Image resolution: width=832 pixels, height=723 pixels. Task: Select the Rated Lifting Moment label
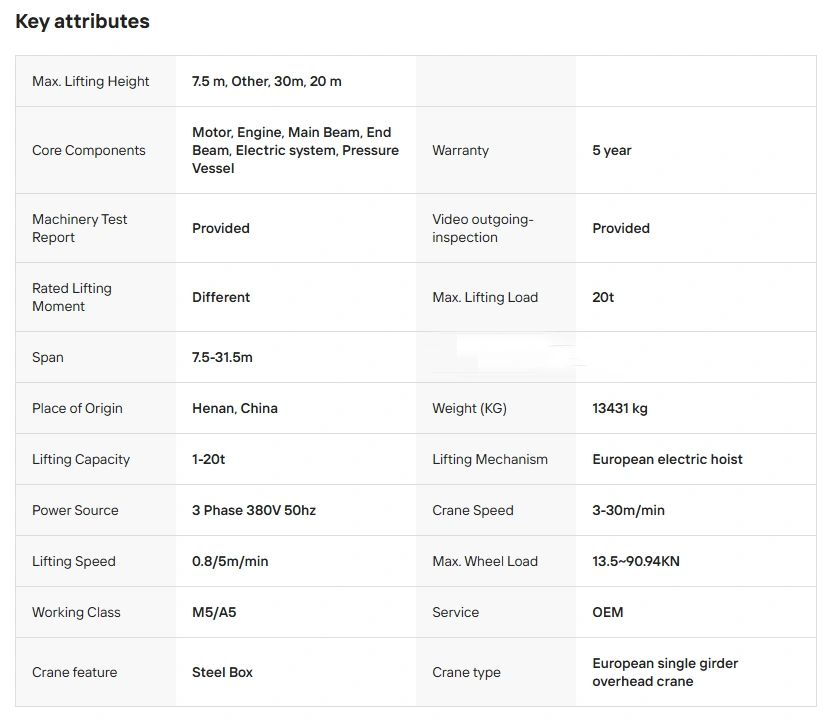pos(72,297)
